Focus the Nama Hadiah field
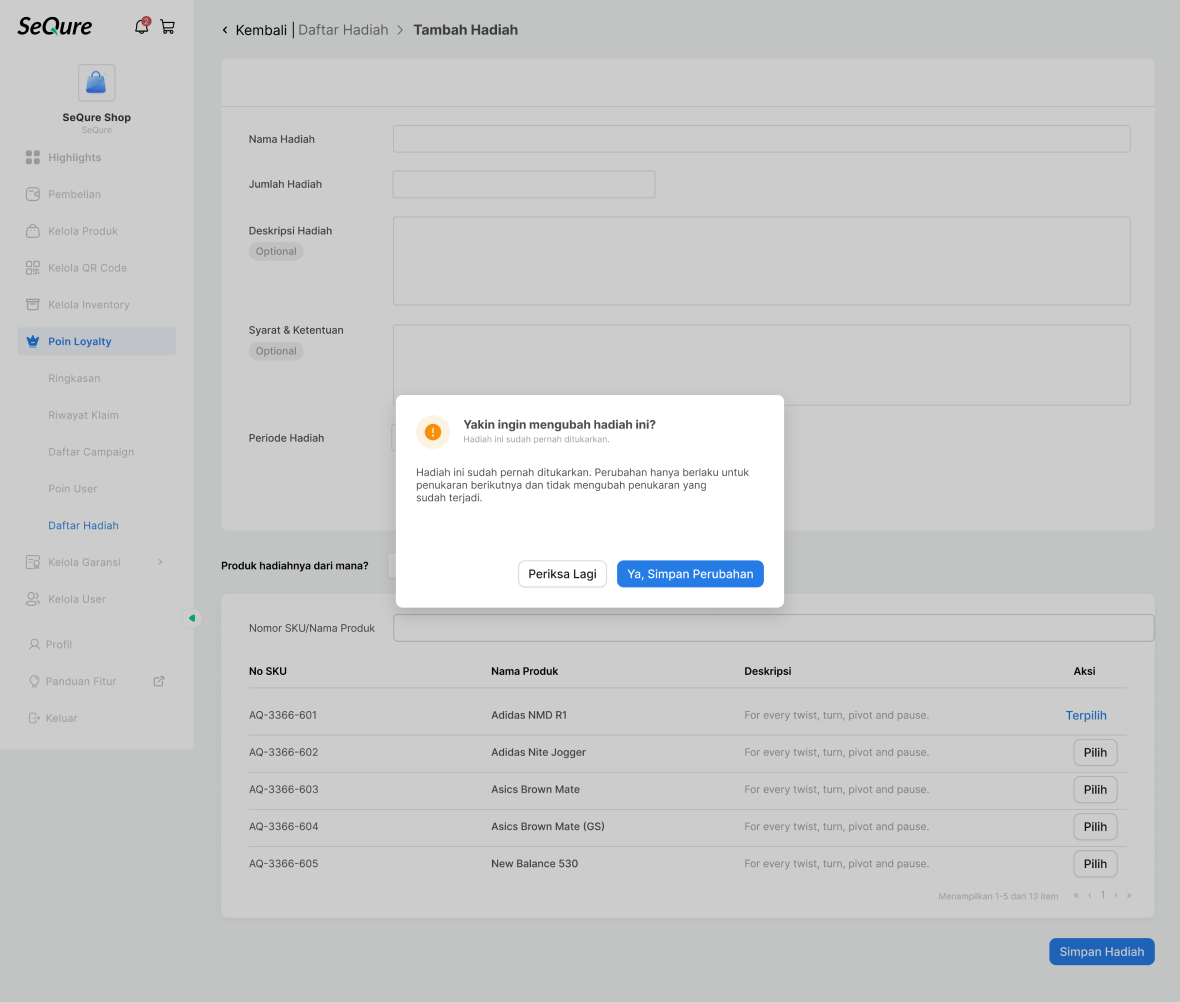Screen dimensions: 1180x1003 click(762, 139)
